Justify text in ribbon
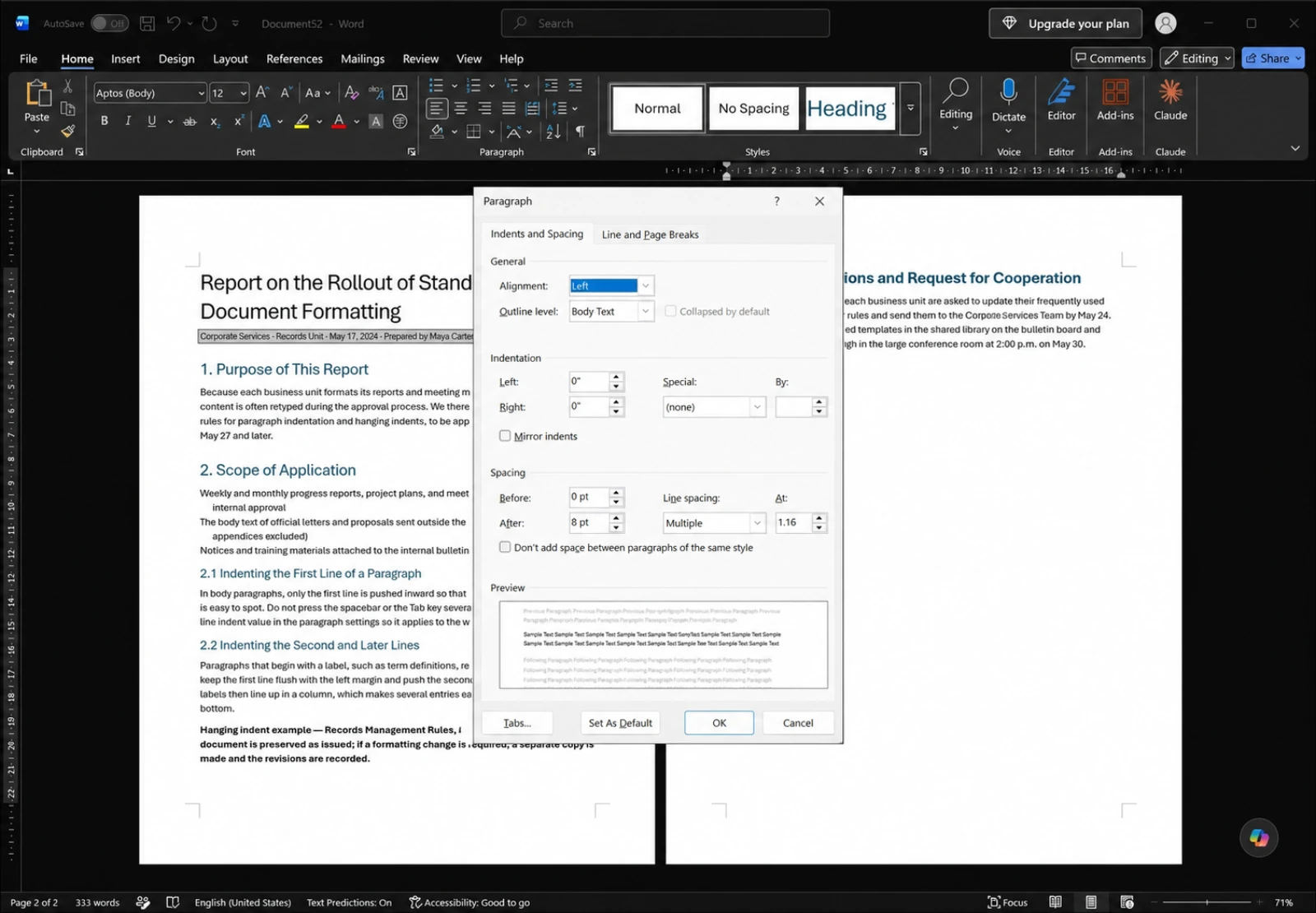The height and width of the screenshot is (913, 1316). [508, 108]
